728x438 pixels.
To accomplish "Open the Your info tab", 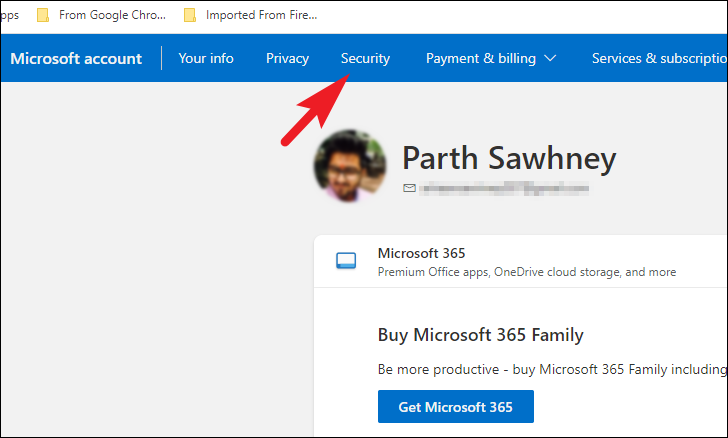I will tap(206, 59).
